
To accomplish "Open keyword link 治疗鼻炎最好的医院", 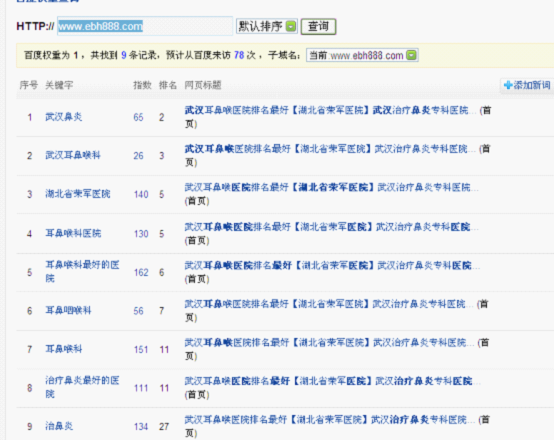I will point(82,387).
